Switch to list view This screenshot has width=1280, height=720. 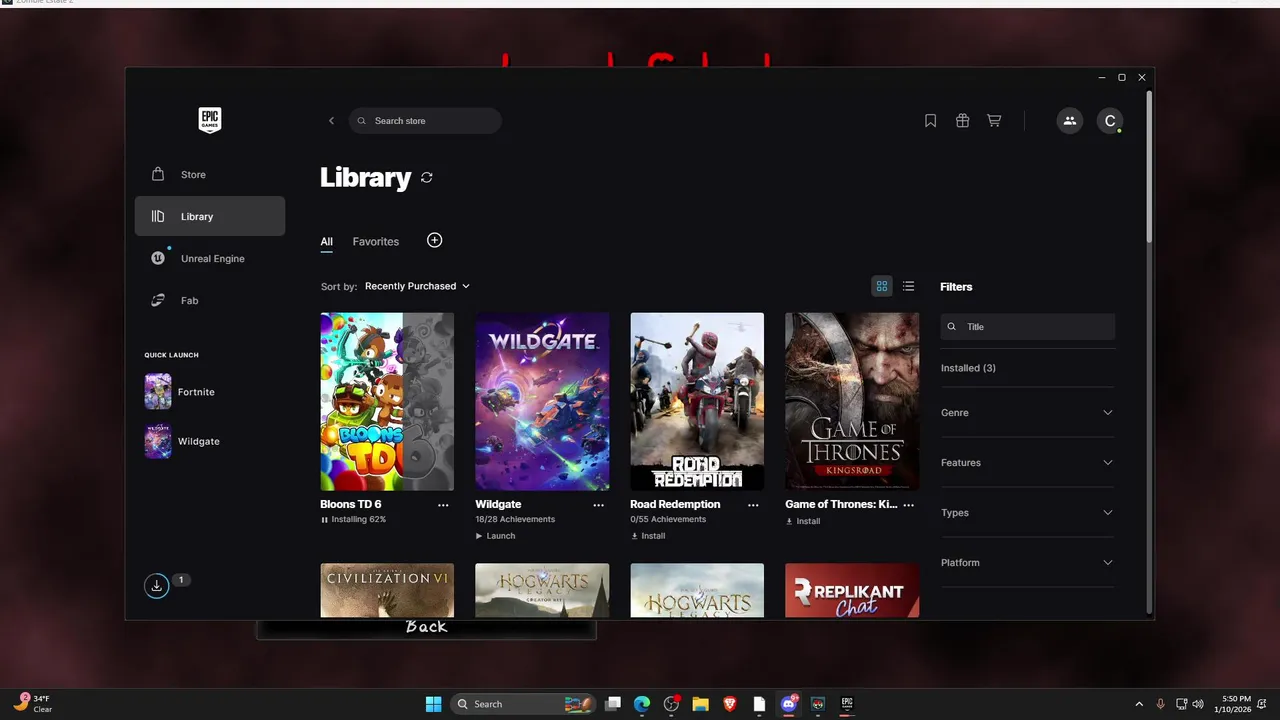908,286
